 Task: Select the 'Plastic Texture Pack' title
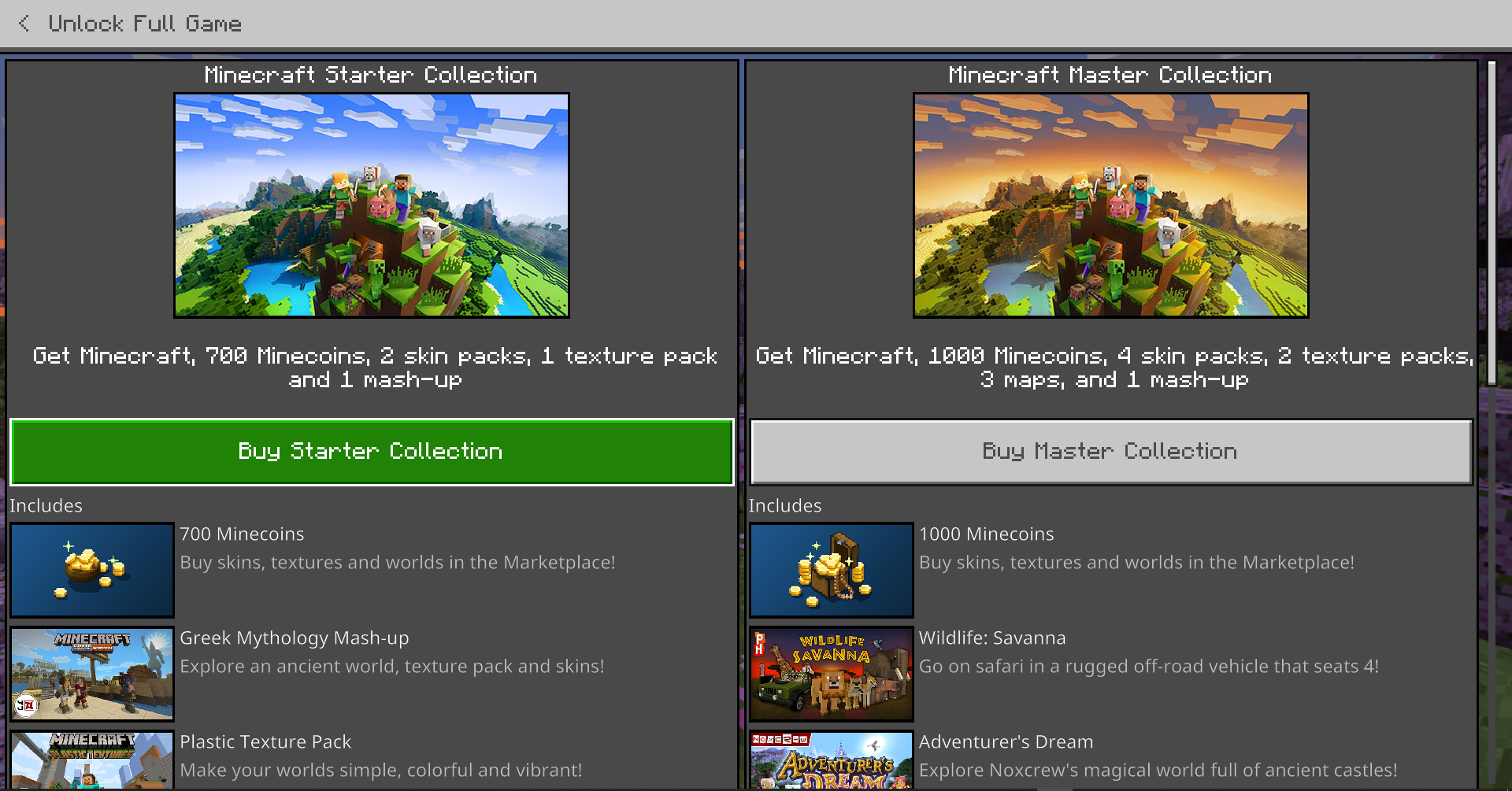(265, 742)
